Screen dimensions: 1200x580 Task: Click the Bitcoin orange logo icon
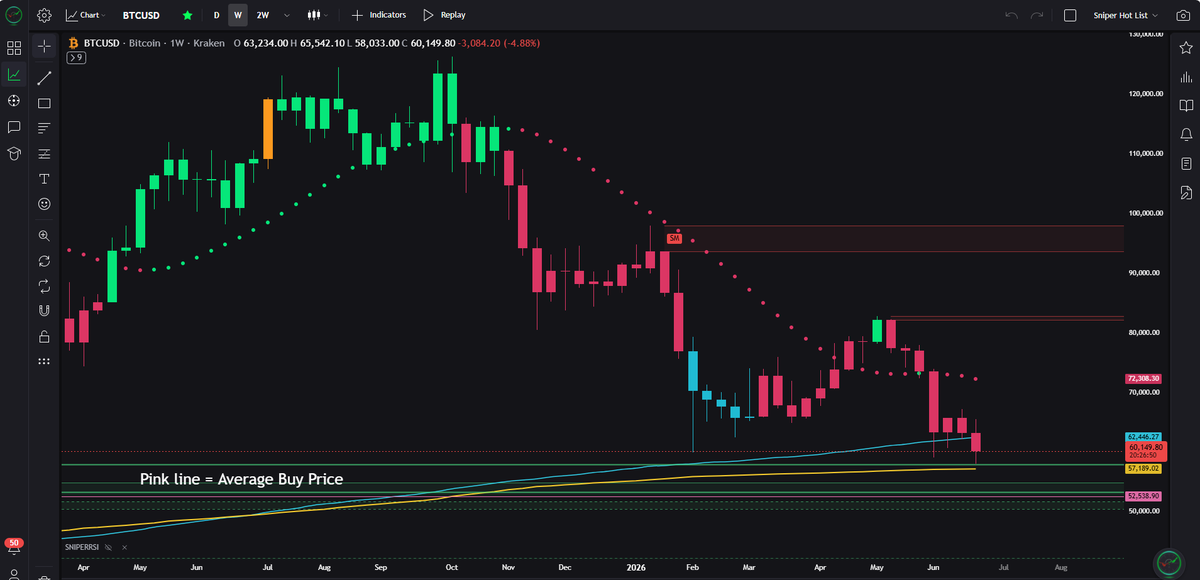(x=73, y=44)
